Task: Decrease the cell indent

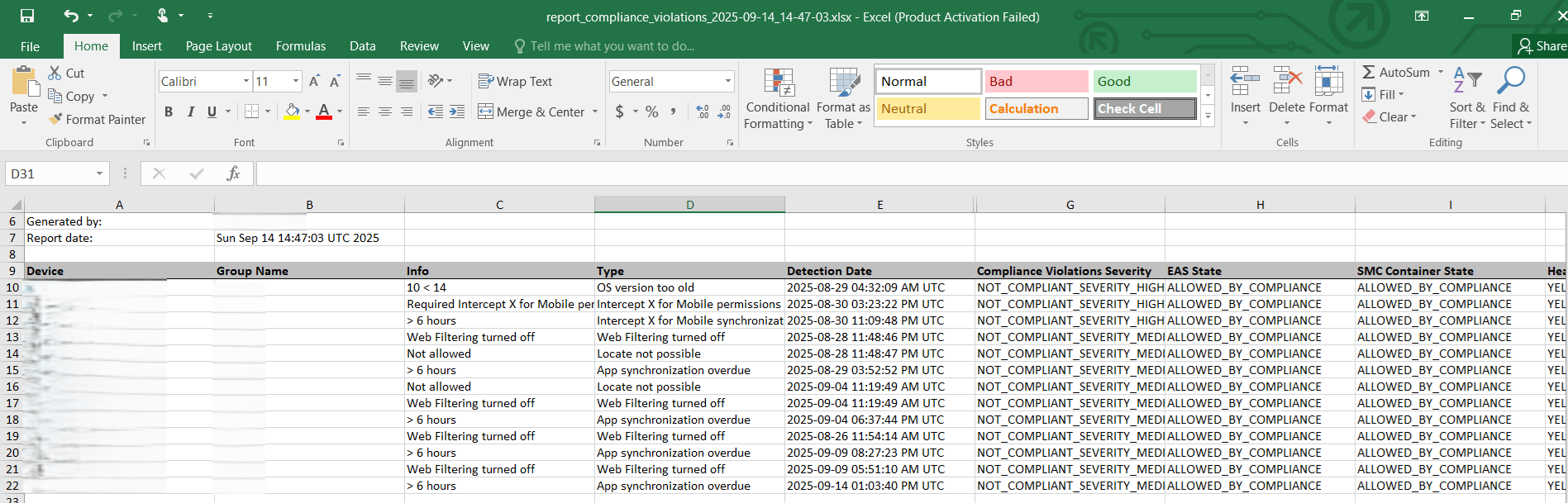Action: coord(436,112)
